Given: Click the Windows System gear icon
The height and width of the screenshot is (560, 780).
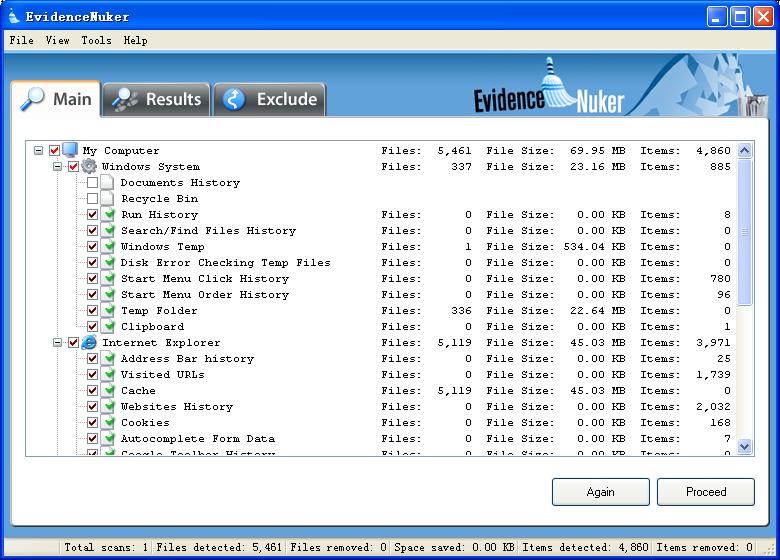Looking at the screenshot, I should pyautogui.click(x=89, y=167).
